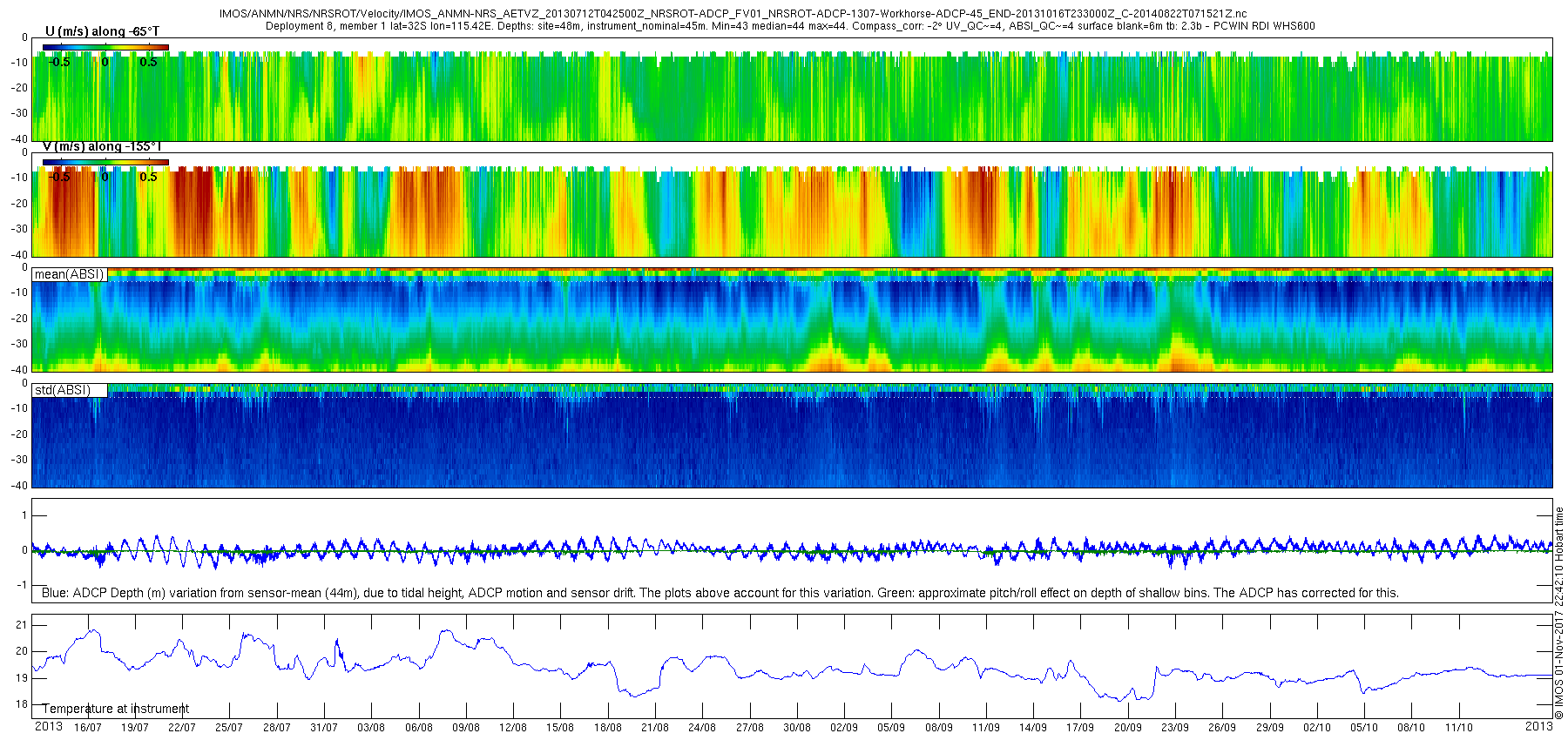Click the U velocity color scale bar
1568x740 pixels.
[x=105, y=47]
